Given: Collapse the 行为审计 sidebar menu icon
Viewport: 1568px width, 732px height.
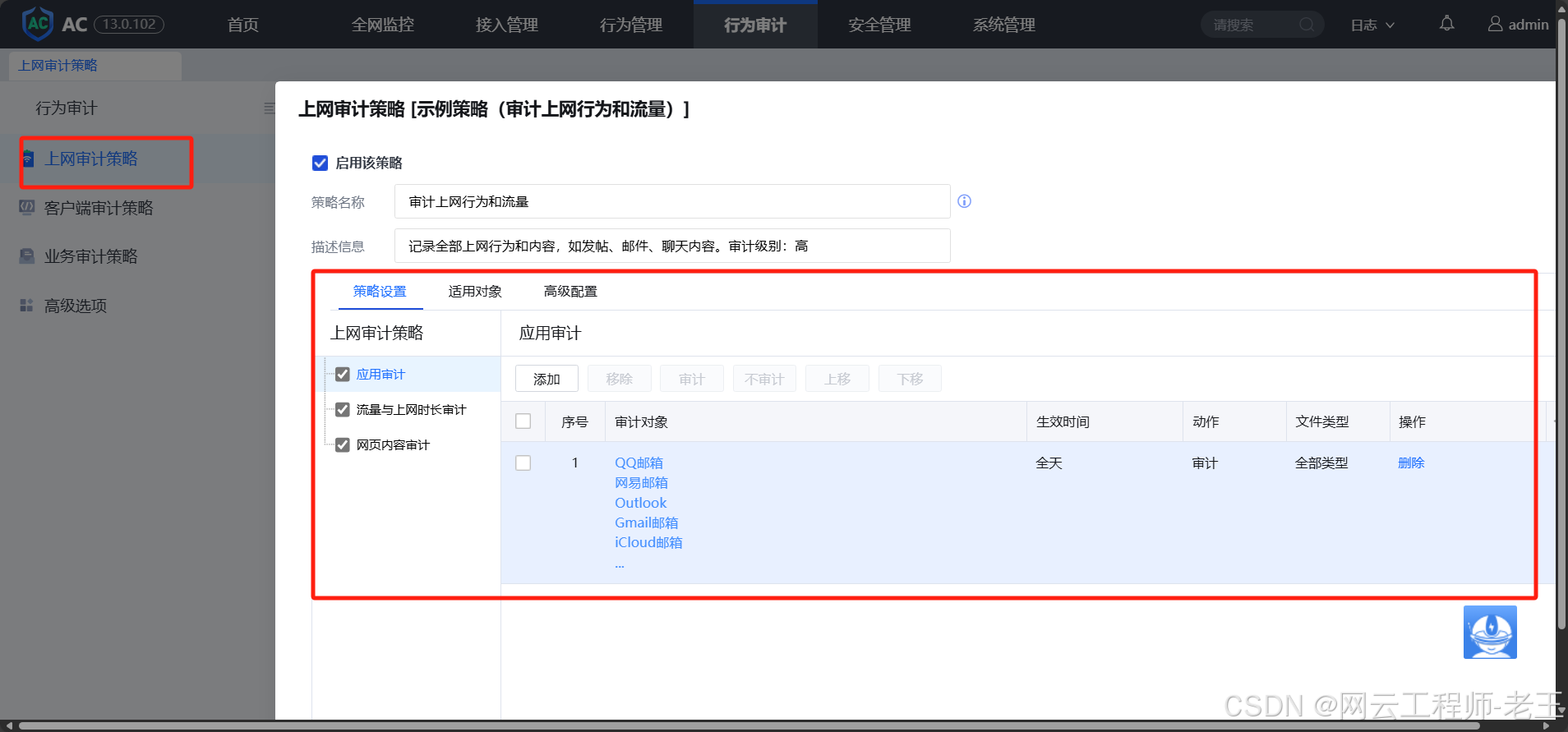Looking at the screenshot, I should 269,108.
